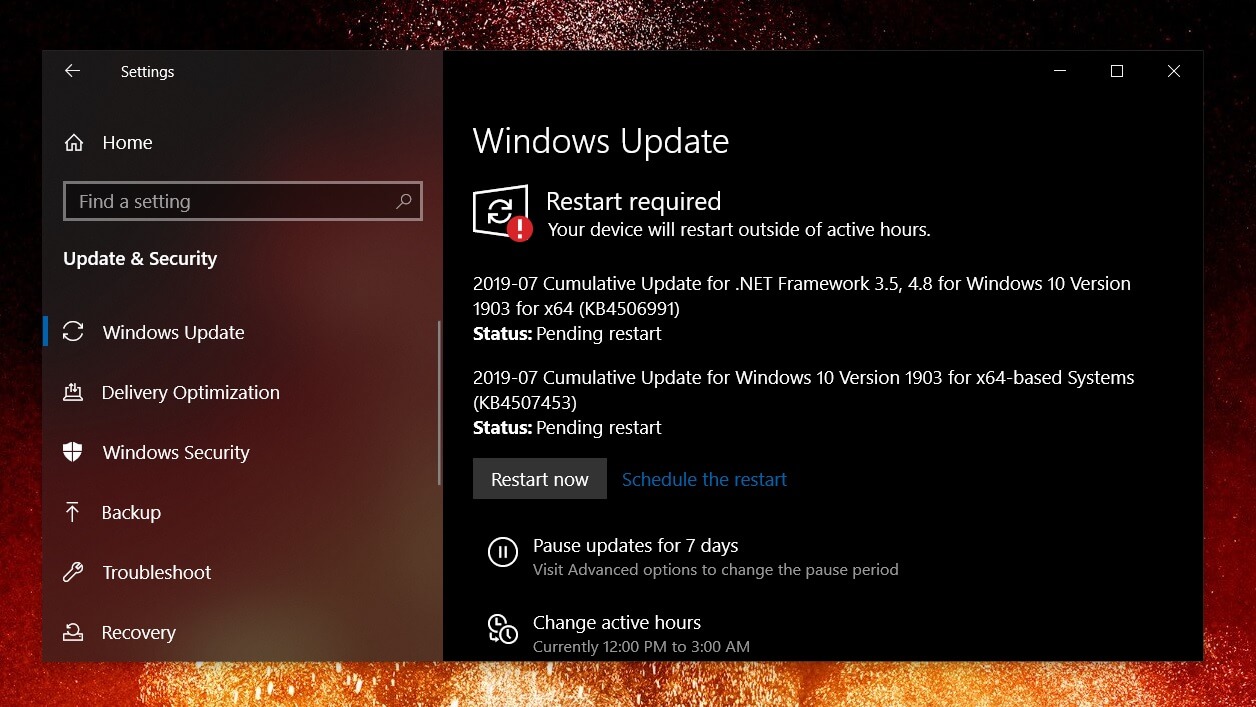Open Change active hours option
This screenshot has width=1256, height=707.
(x=617, y=622)
